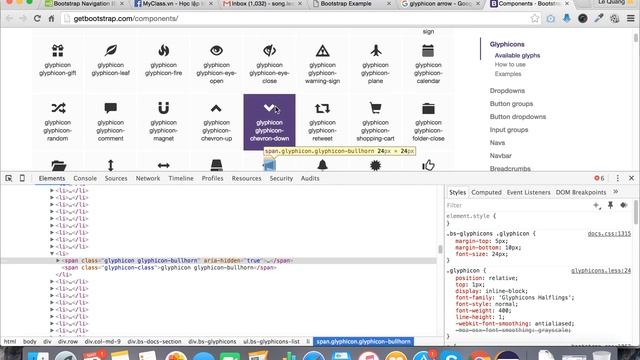
Task: Expand the first collapsed li node
Action: click(52, 190)
